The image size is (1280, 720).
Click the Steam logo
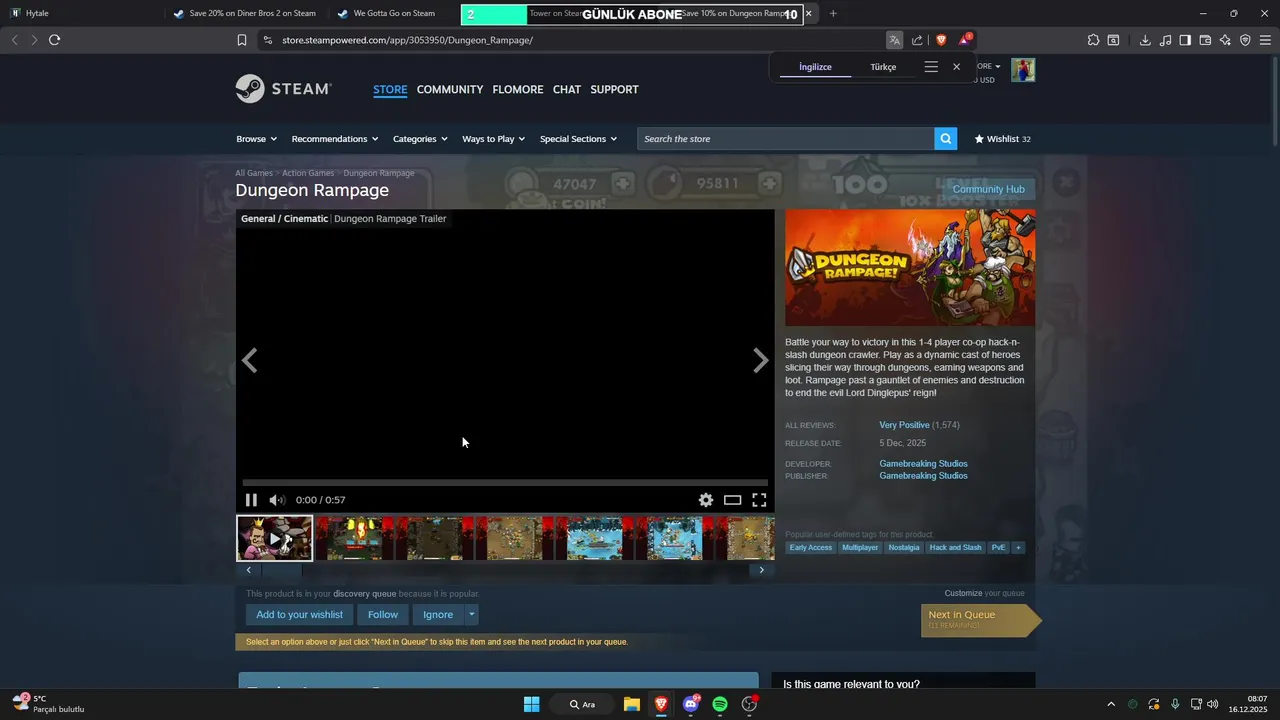pos(283,89)
